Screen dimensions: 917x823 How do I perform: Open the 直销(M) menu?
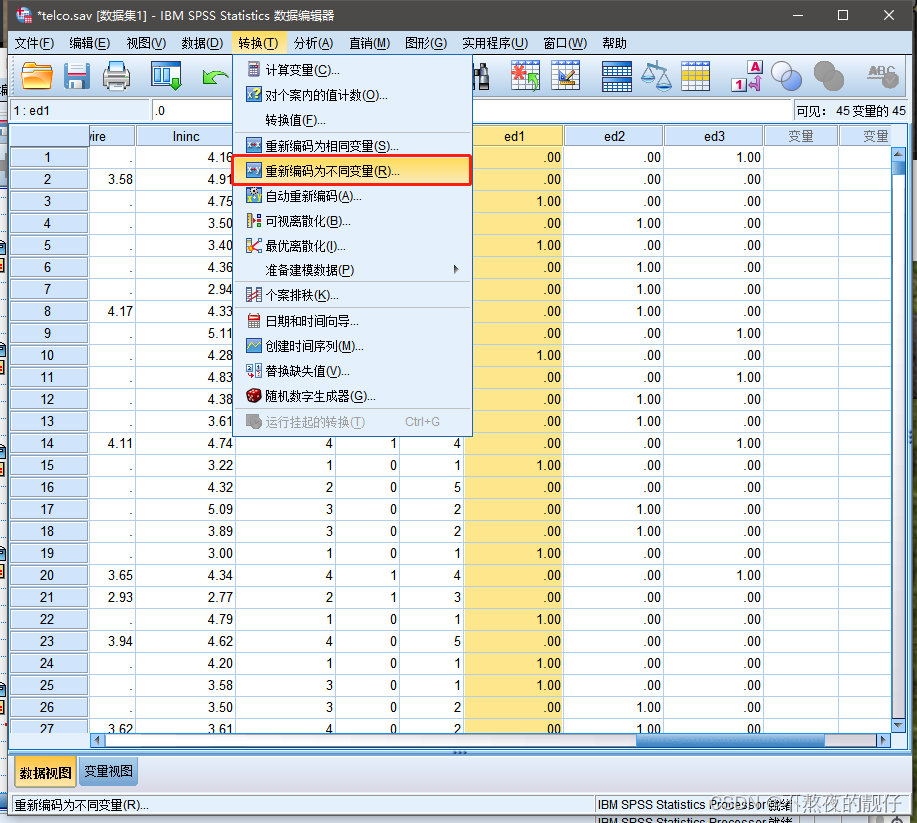coord(370,43)
